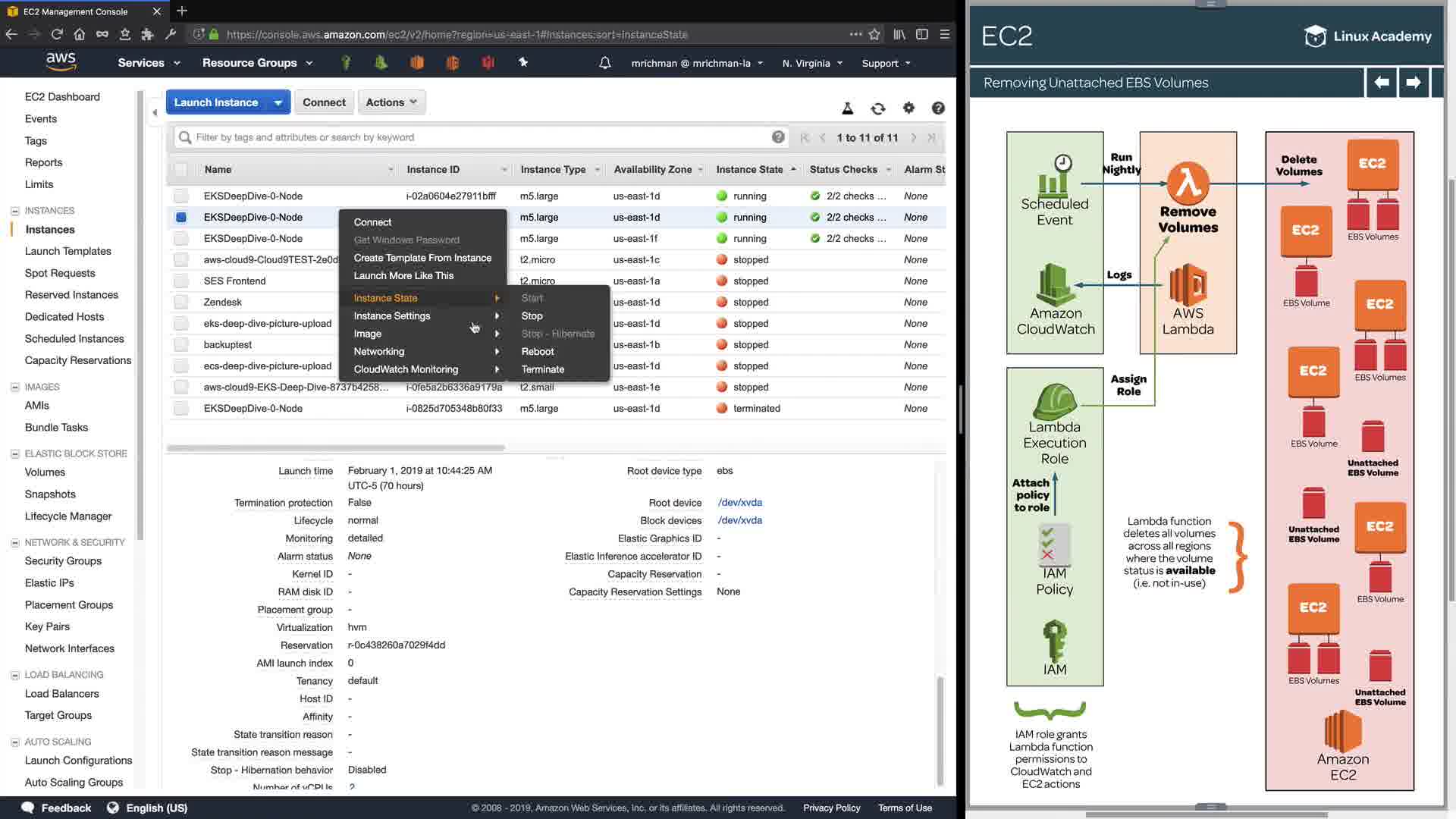Open the settings gear for table preferences

pyautogui.click(x=908, y=108)
